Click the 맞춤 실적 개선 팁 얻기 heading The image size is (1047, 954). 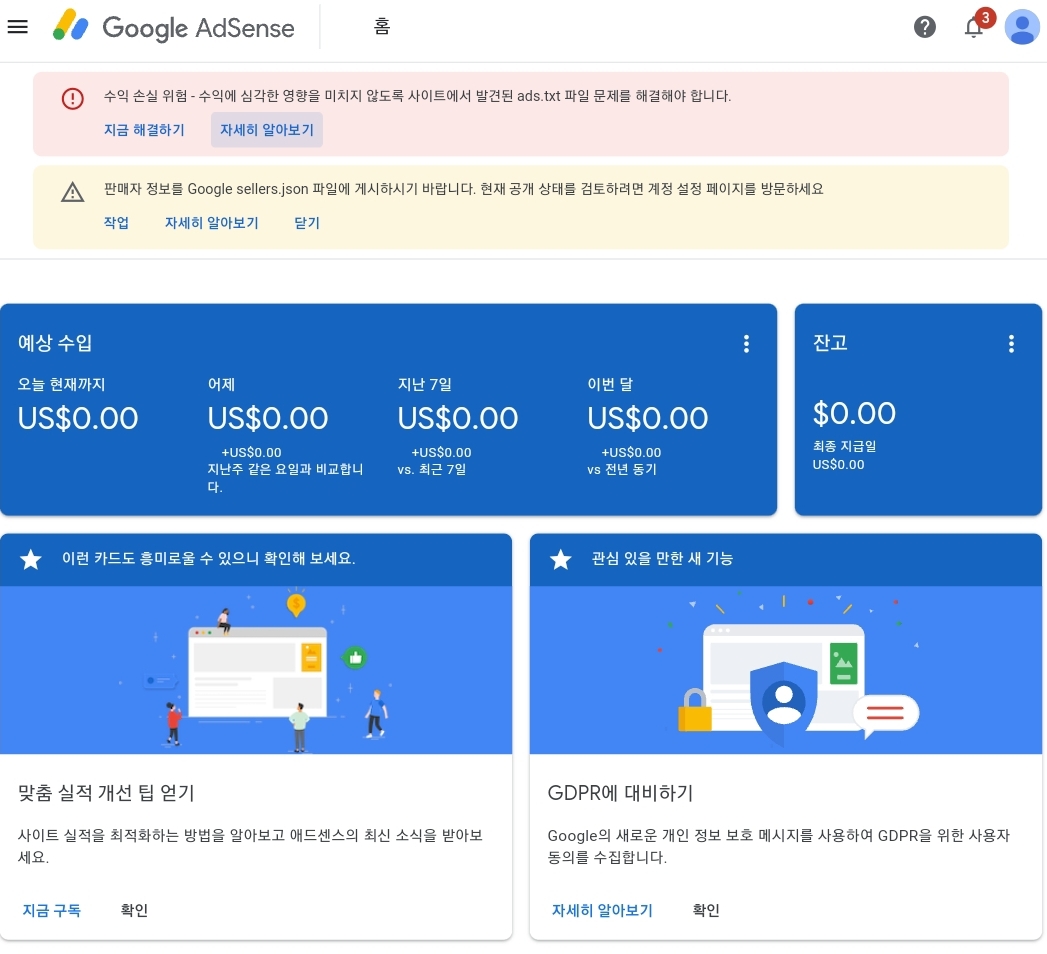point(106,792)
